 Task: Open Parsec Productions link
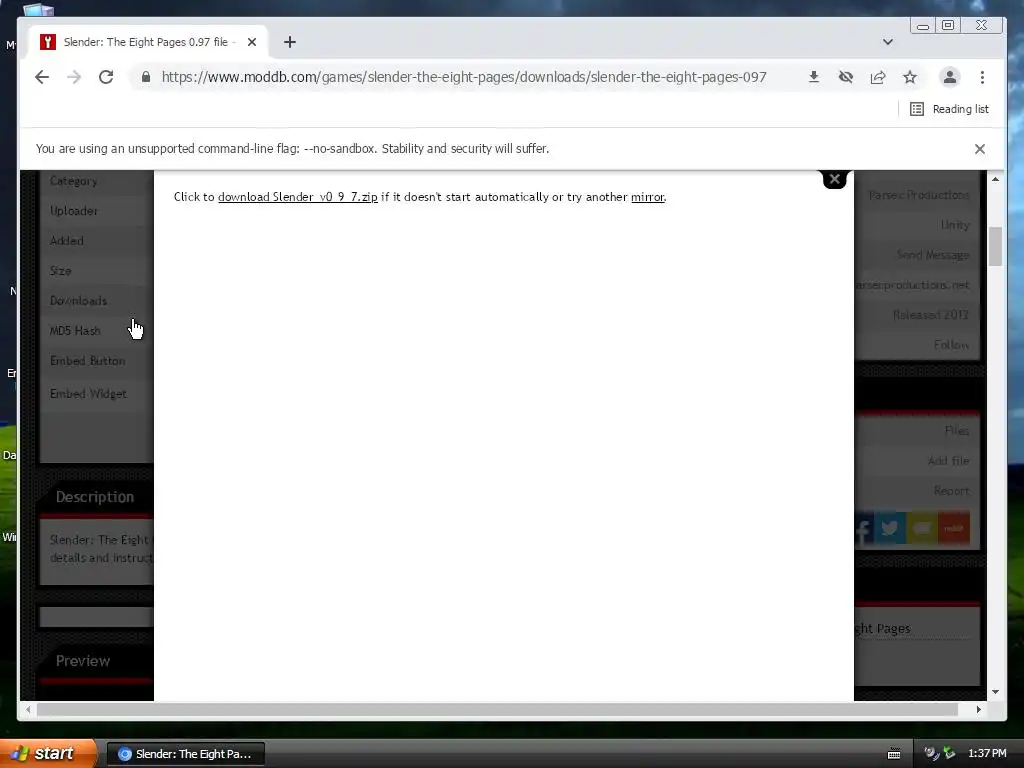(919, 195)
